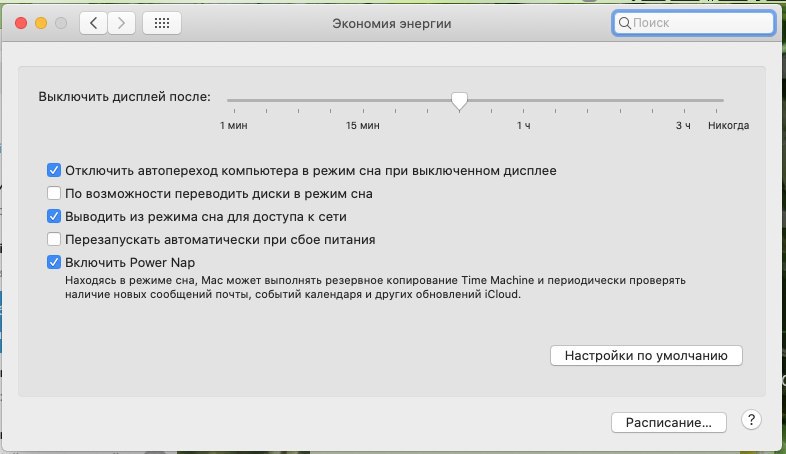Viewport: 786px width, 454px height.
Task: Click the Выключить дисплей после label
Action: pyautogui.click(x=125, y=97)
